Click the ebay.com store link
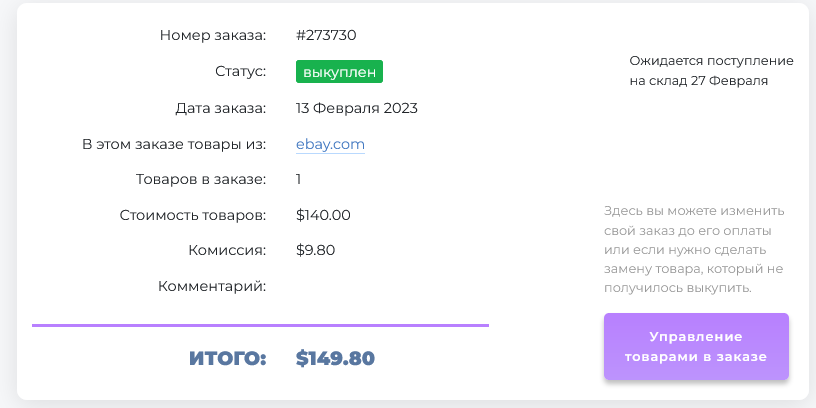The width and height of the screenshot is (816, 408). (x=330, y=144)
